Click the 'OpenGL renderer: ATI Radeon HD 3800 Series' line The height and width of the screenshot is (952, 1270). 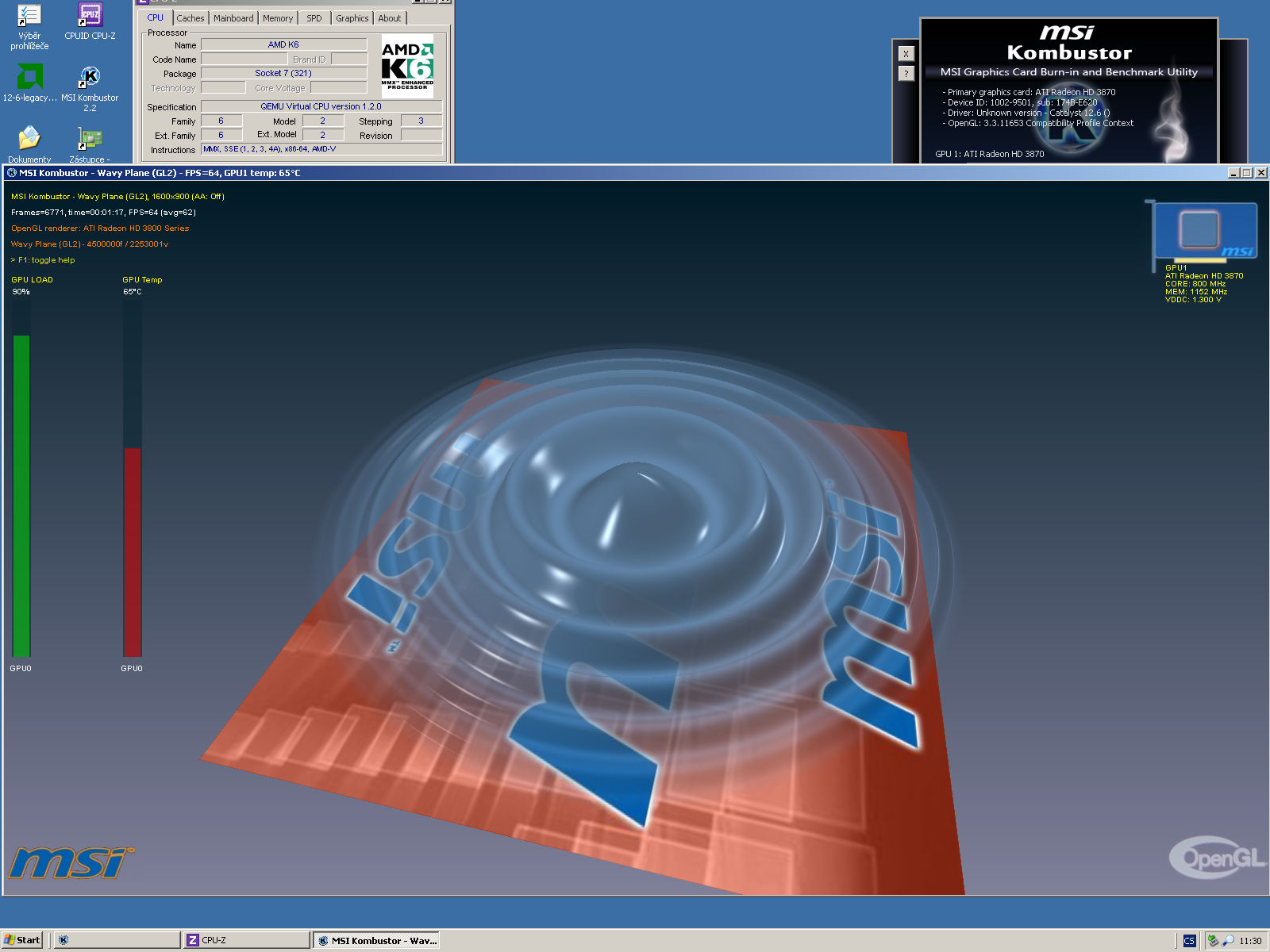pyautogui.click(x=100, y=228)
